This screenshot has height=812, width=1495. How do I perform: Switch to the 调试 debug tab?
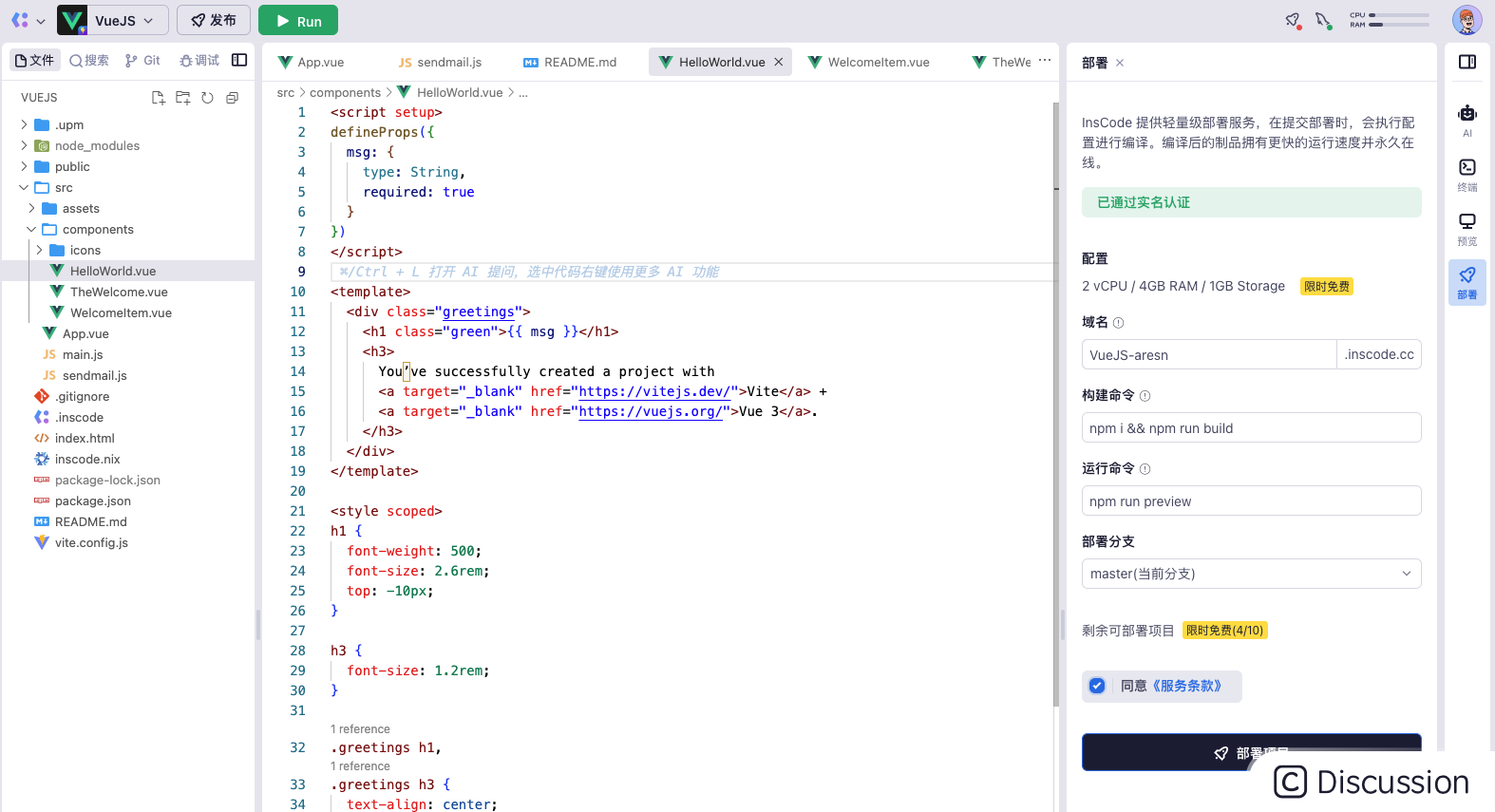(199, 60)
